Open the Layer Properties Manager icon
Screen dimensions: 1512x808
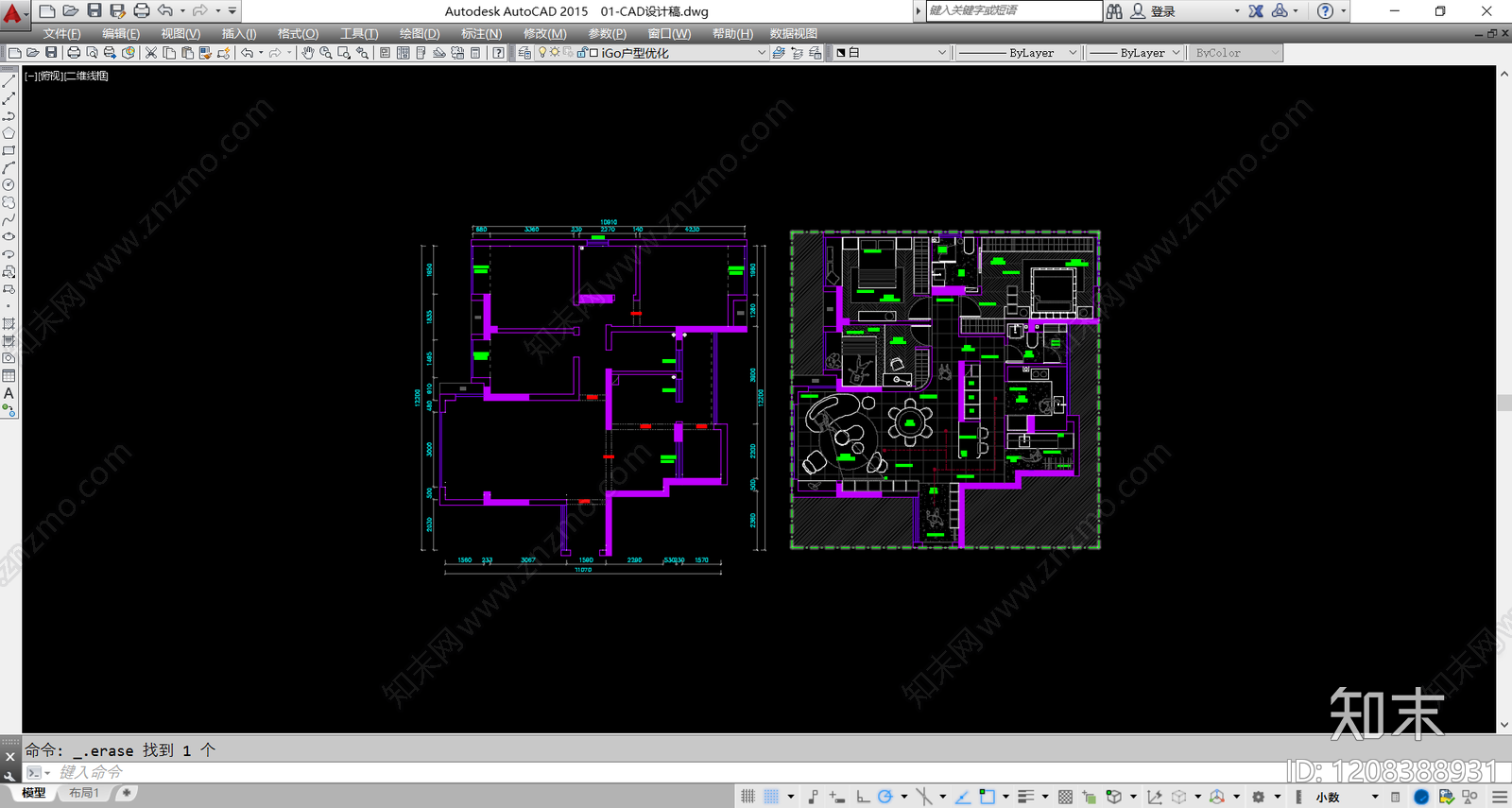point(524,53)
